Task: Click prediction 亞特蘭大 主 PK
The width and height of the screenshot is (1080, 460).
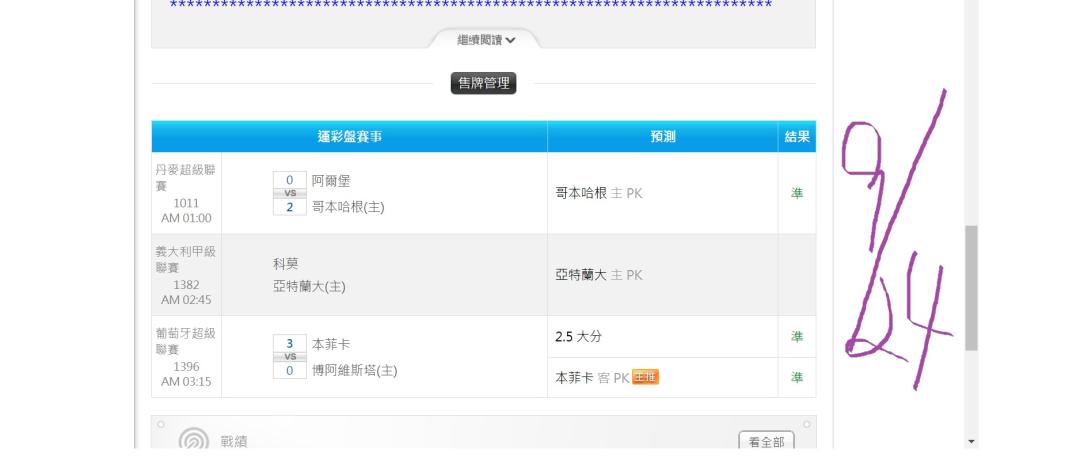Action: [x=599, y=275]
